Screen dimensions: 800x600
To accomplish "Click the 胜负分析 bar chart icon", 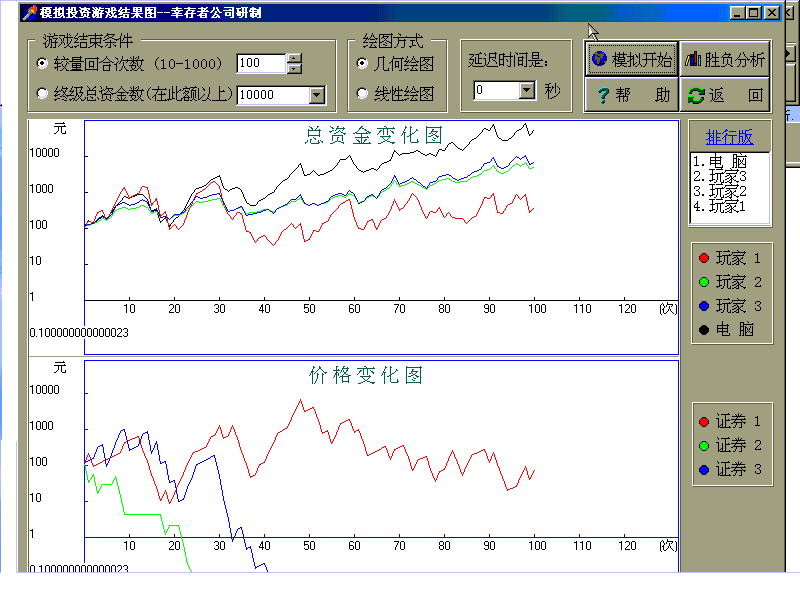I will pyautogui.click(x=693, y=59).
